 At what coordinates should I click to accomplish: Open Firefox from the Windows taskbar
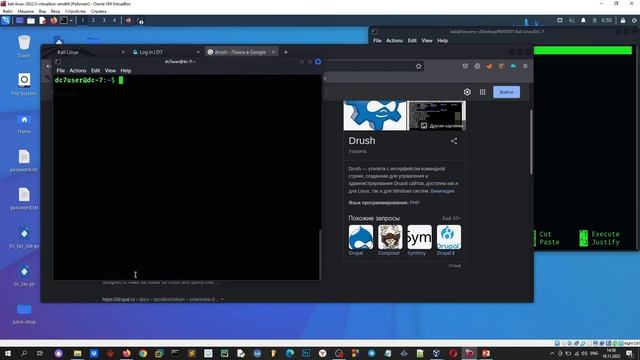[x=127, y=353]
